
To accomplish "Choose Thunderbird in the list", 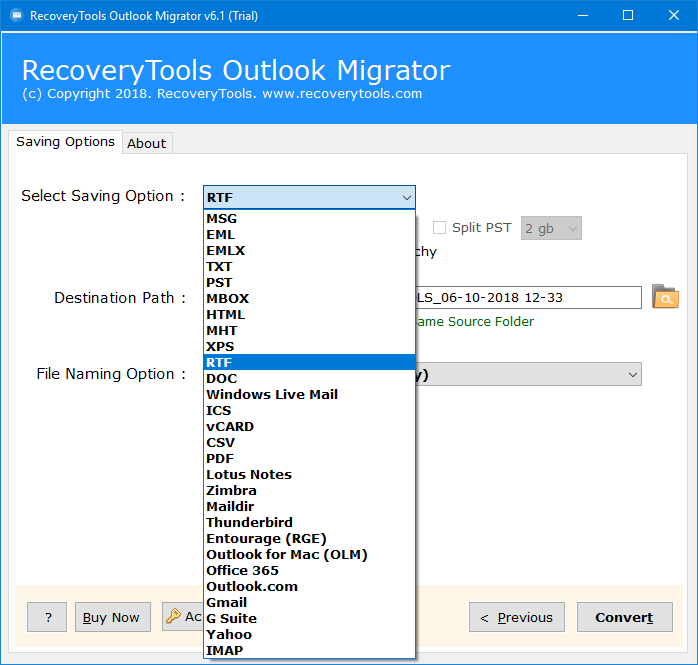I will [309, 523].
